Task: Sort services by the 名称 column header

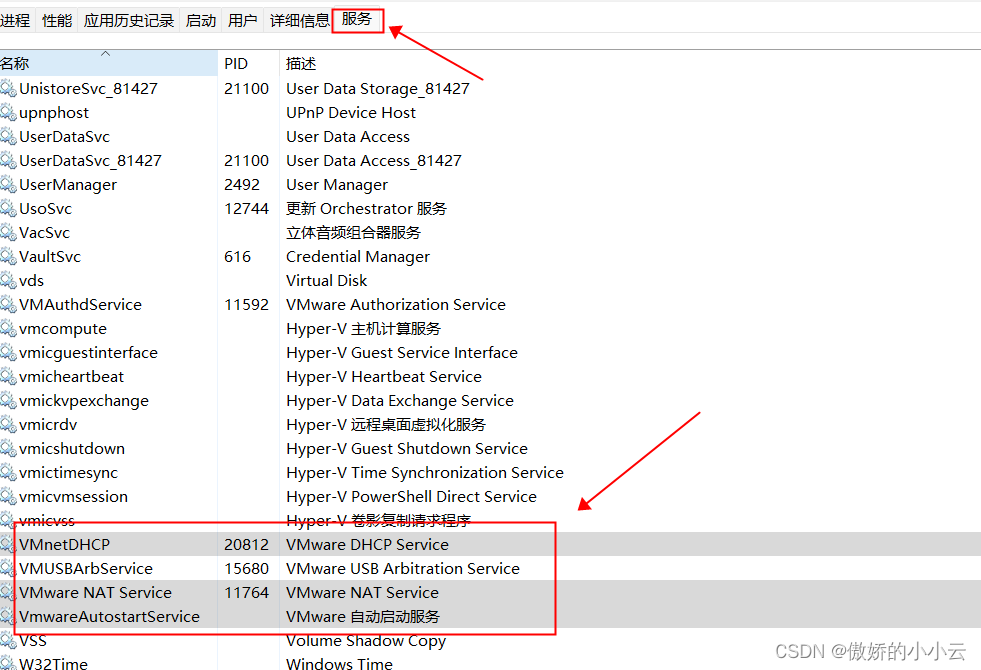Action: [108, 63]
